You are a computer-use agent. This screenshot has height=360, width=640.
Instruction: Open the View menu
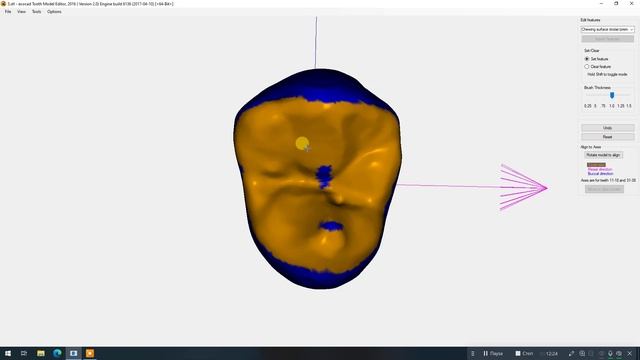(x=21, y=12)
